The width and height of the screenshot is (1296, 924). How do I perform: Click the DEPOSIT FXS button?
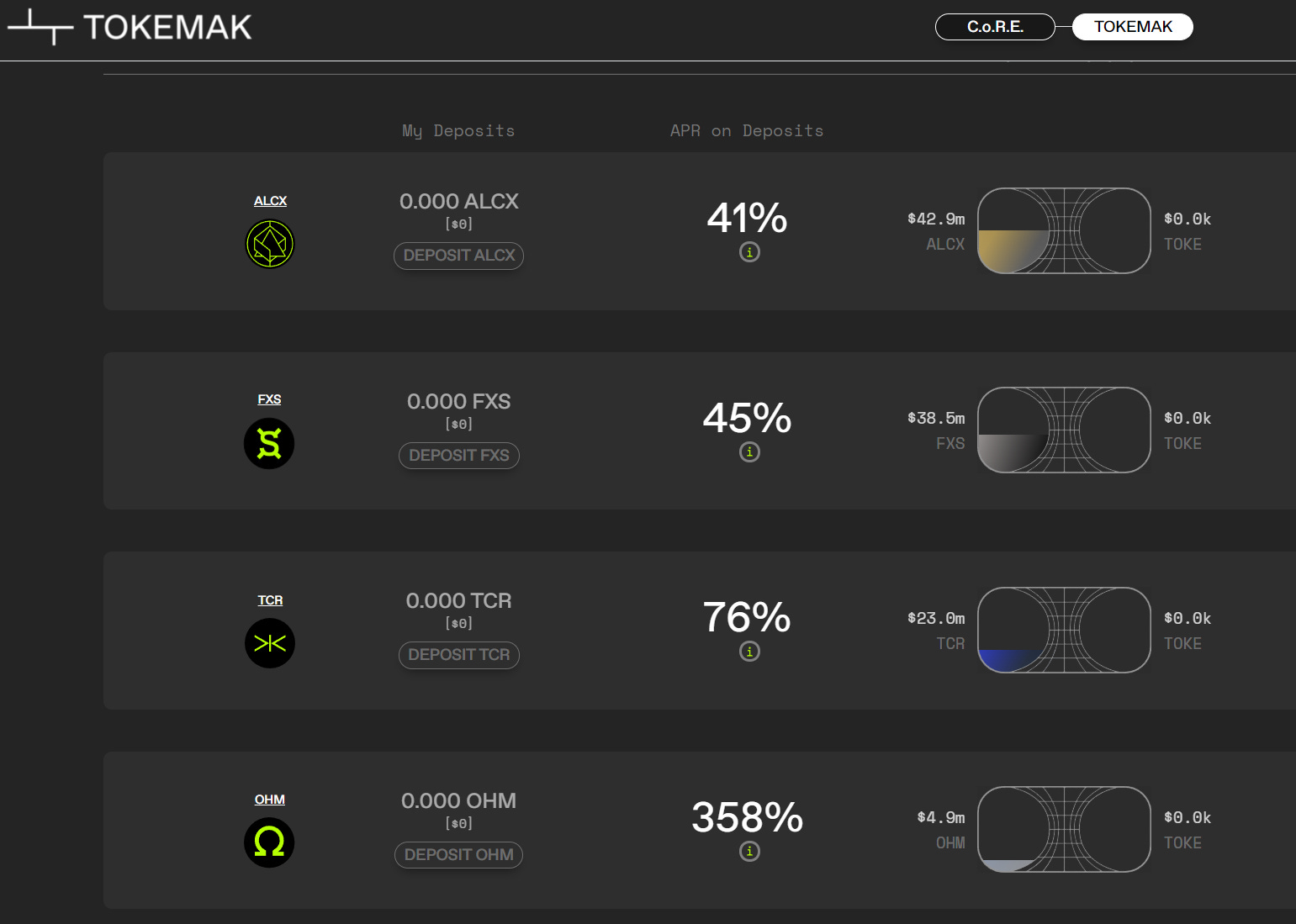tap(458, 455)
